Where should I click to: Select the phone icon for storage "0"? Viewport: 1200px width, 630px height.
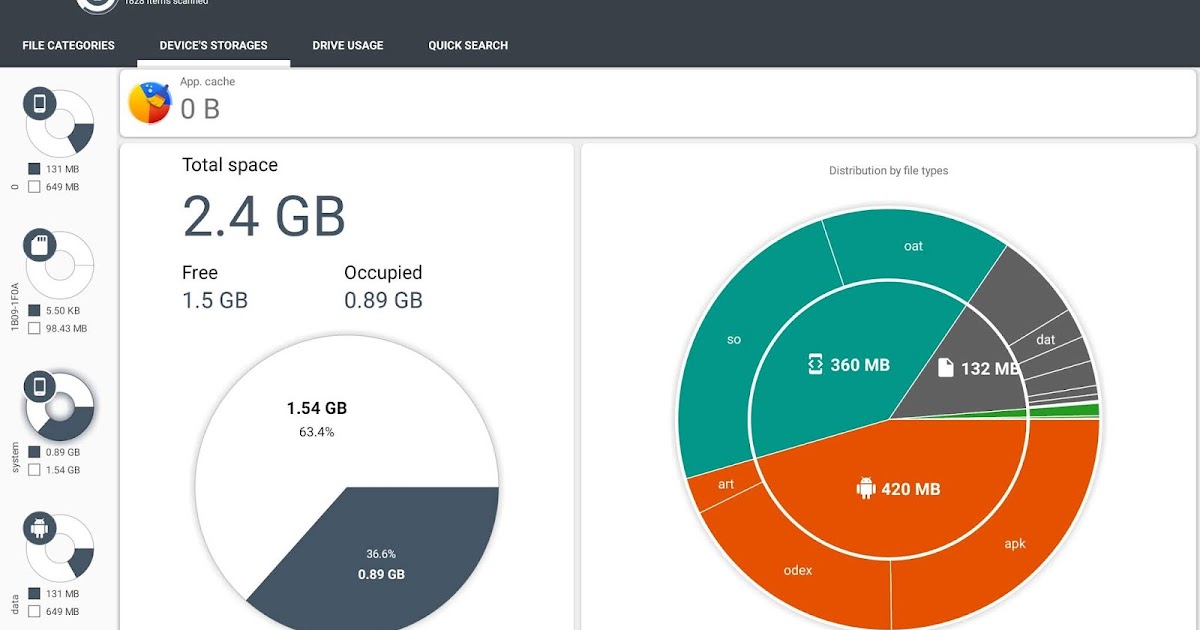tap(40, 100)
